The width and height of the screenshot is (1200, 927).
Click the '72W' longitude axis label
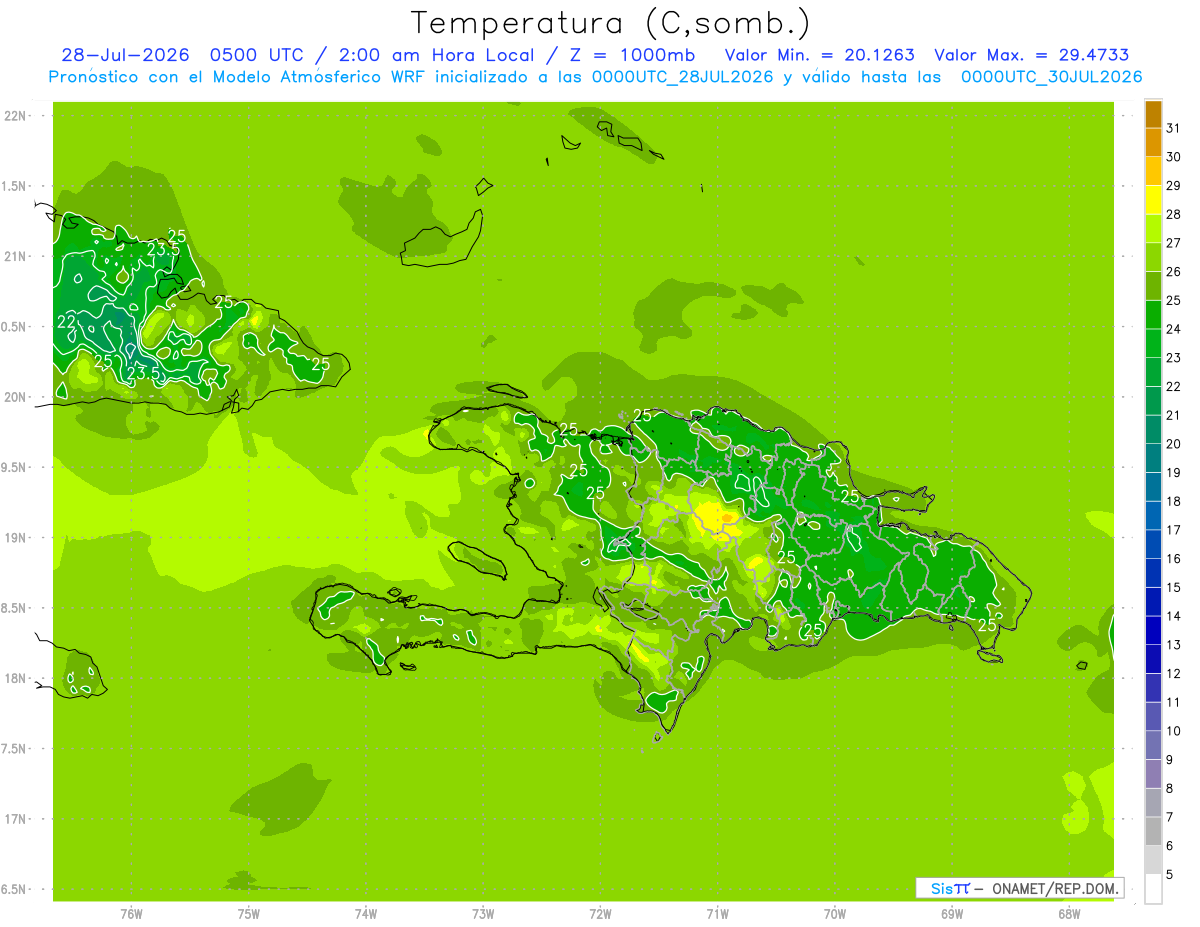[x=600, y=913]
